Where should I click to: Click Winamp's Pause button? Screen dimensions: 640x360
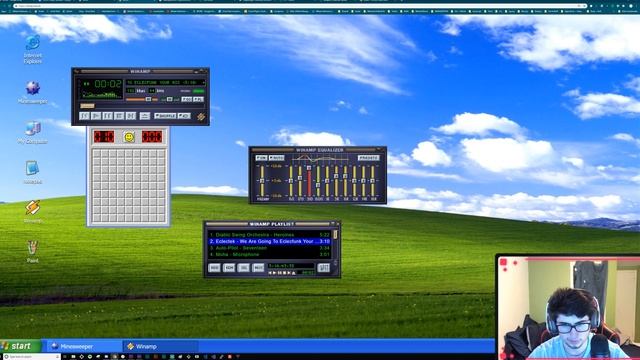click(107, 116)
